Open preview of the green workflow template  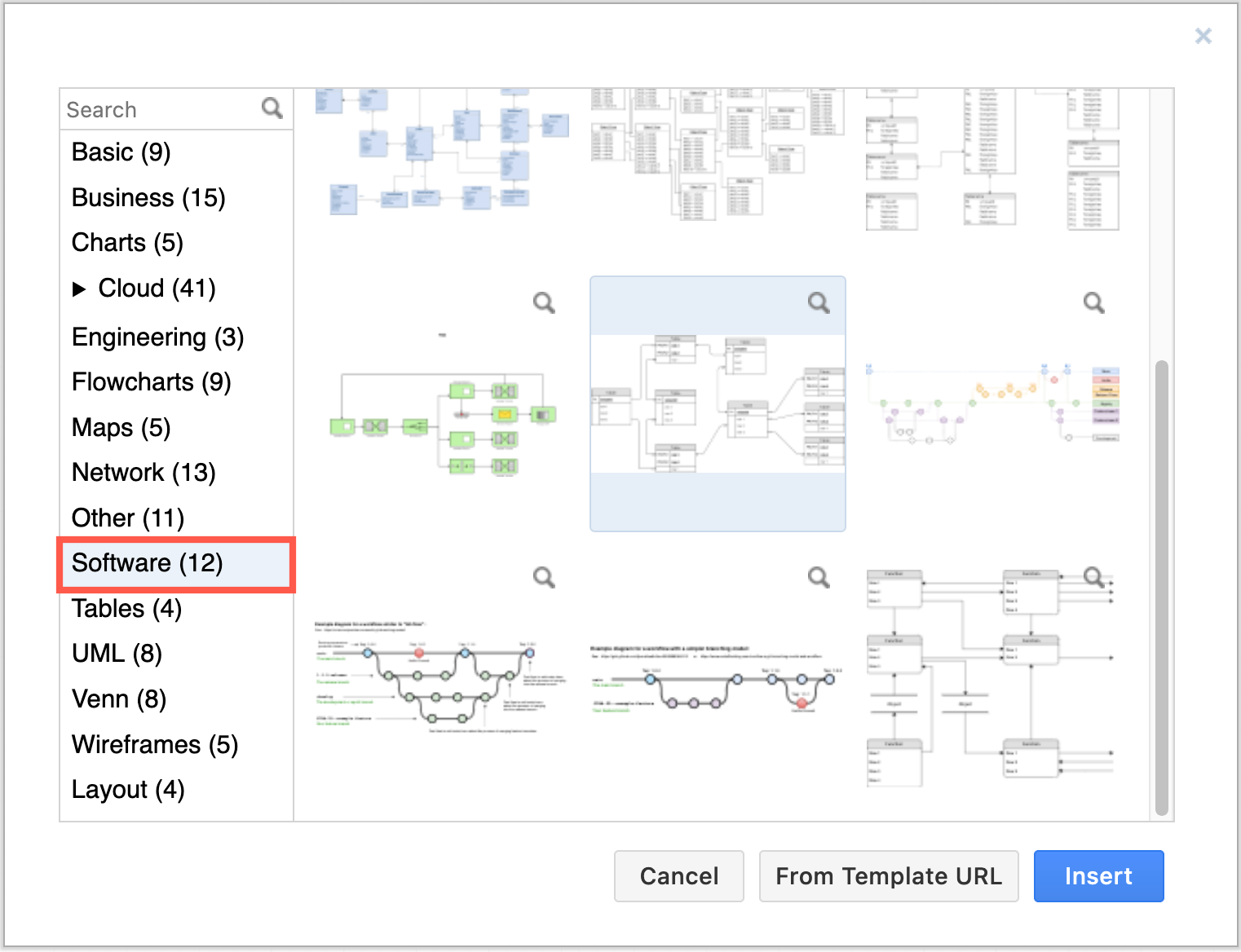(x=544, y=302)
